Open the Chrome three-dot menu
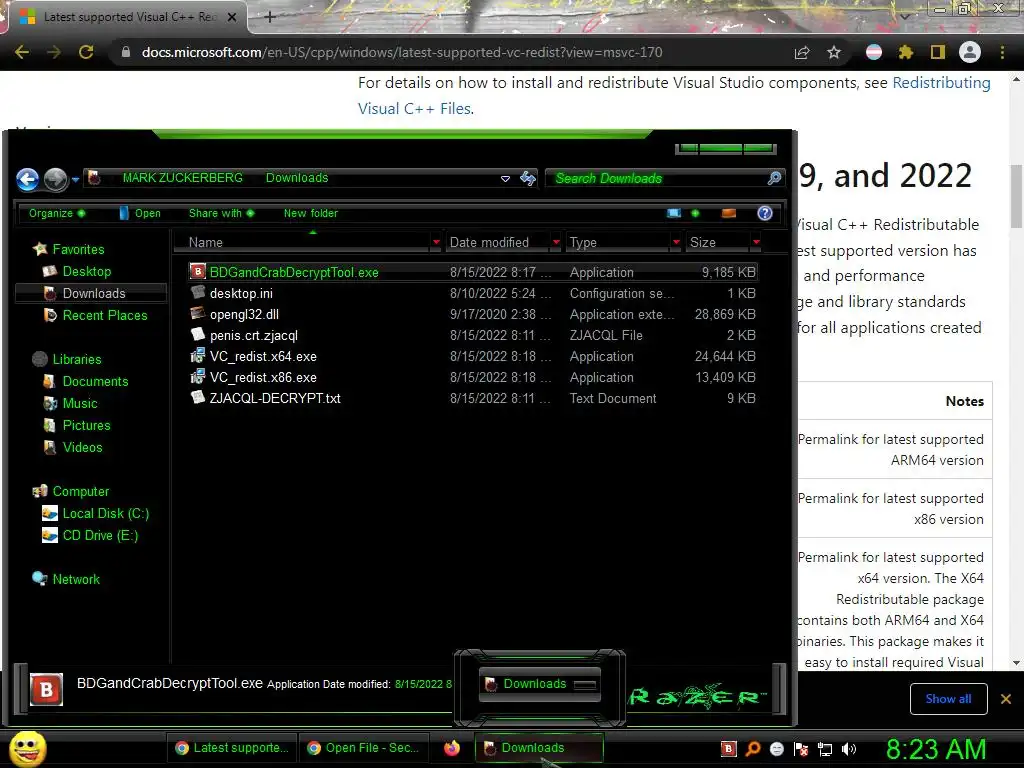The image size is (1024, 768). tap(1002, 52)
